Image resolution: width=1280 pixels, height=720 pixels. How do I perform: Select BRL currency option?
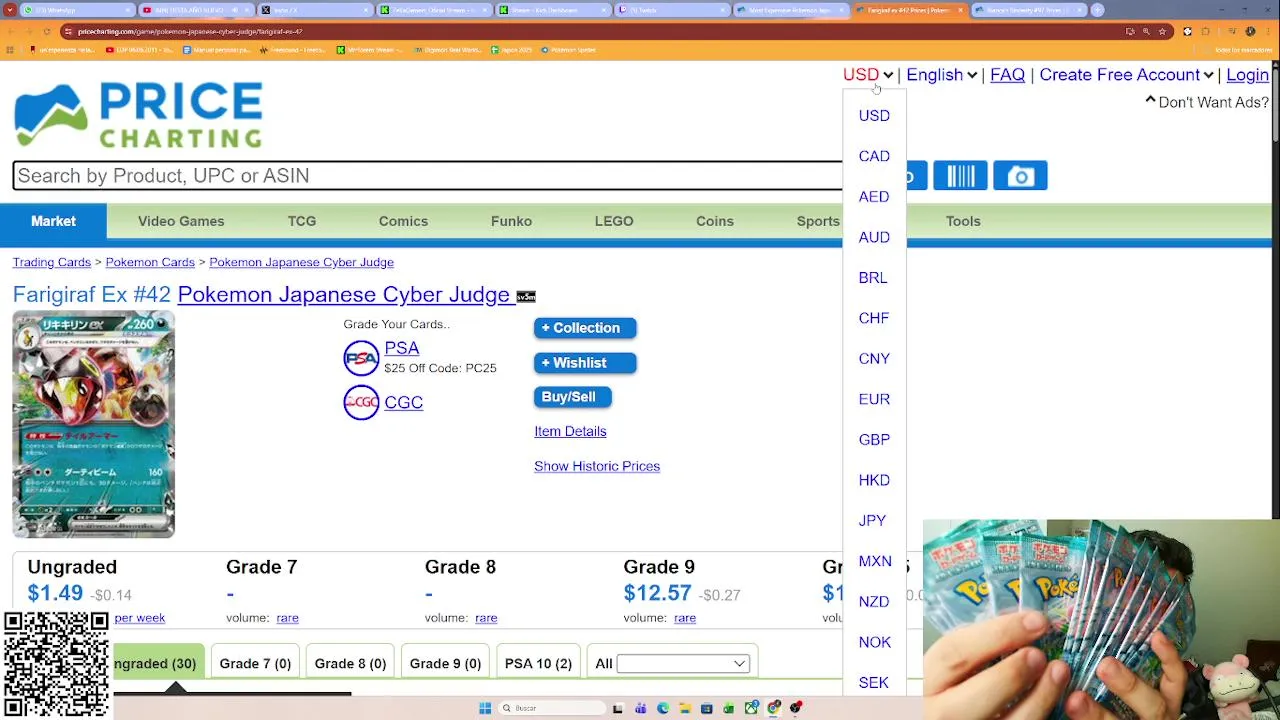tap(873, 278)
